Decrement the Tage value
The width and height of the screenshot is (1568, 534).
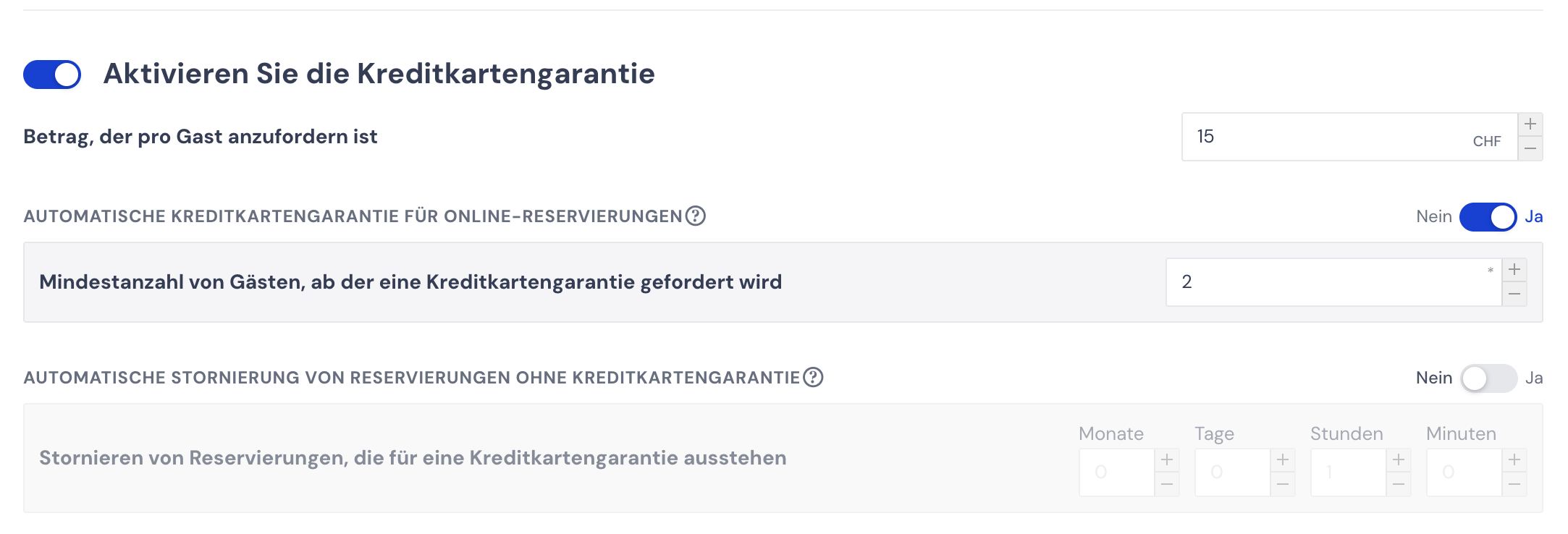click(x=1283, y=484)
